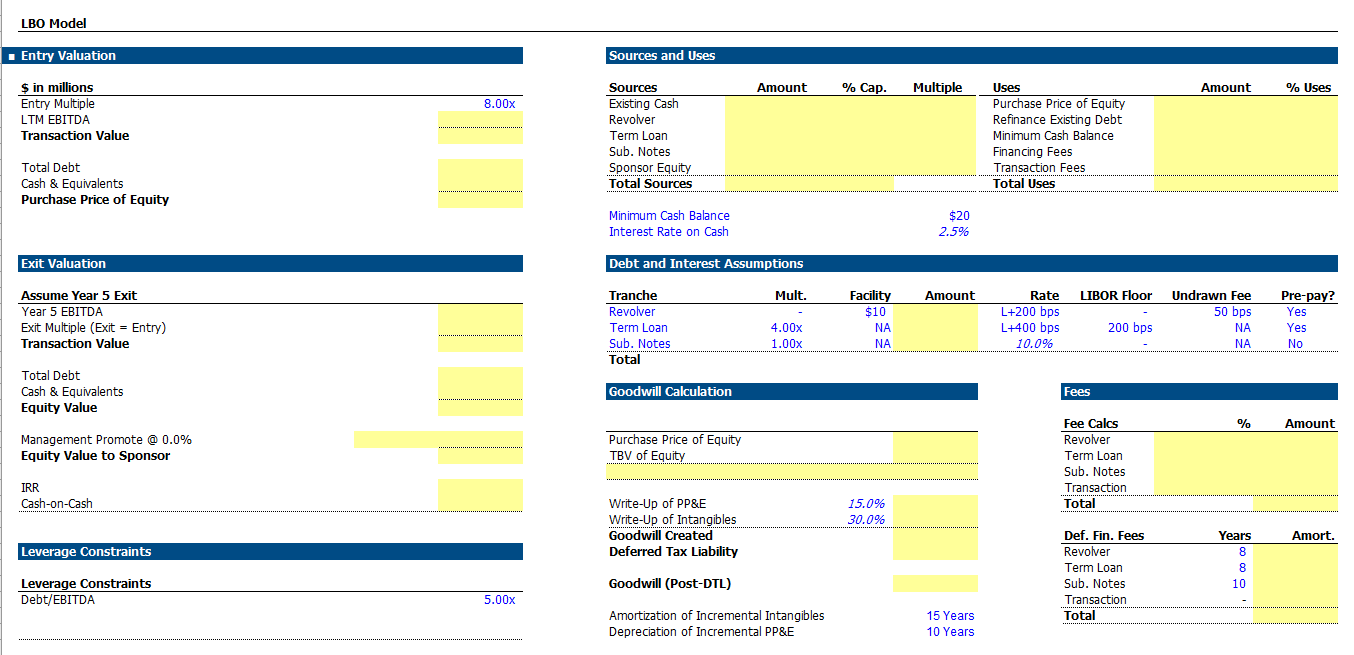Click the Write-Up of Intangibles 30.0% cell

pyautogui.click(x=865, y=520)
